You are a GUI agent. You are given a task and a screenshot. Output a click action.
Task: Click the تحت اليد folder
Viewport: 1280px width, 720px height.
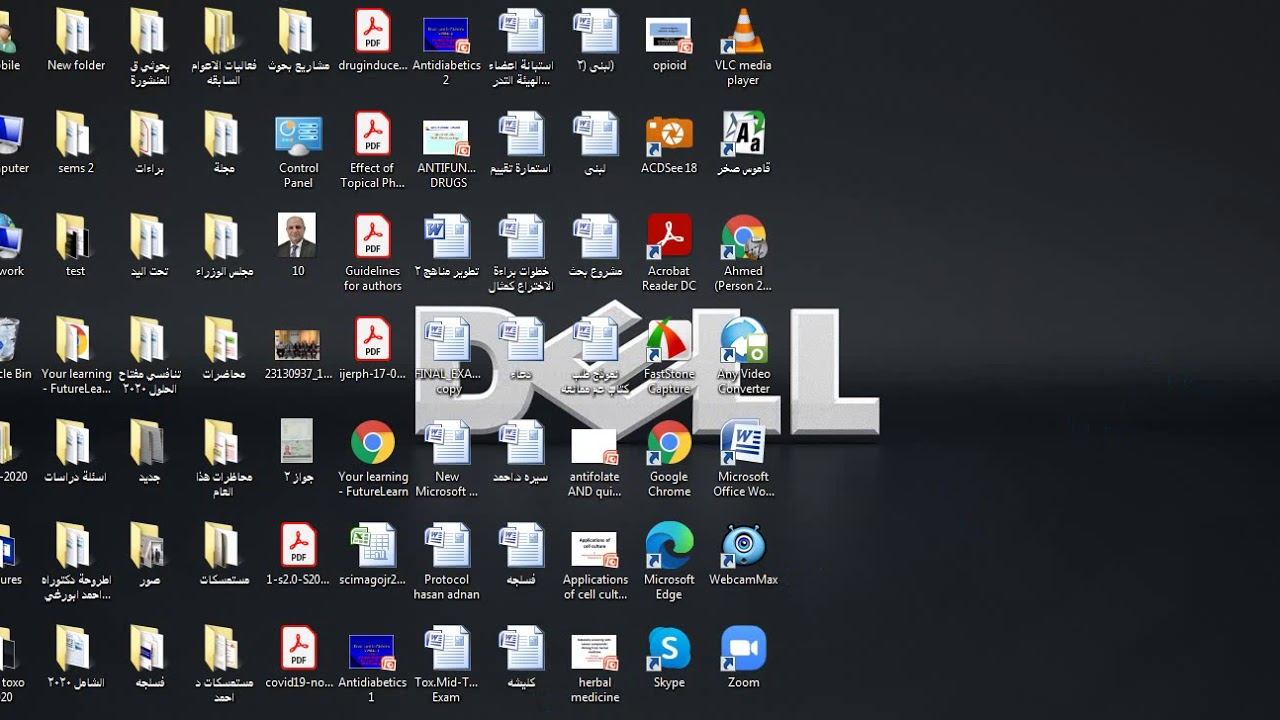click(150, 246)
